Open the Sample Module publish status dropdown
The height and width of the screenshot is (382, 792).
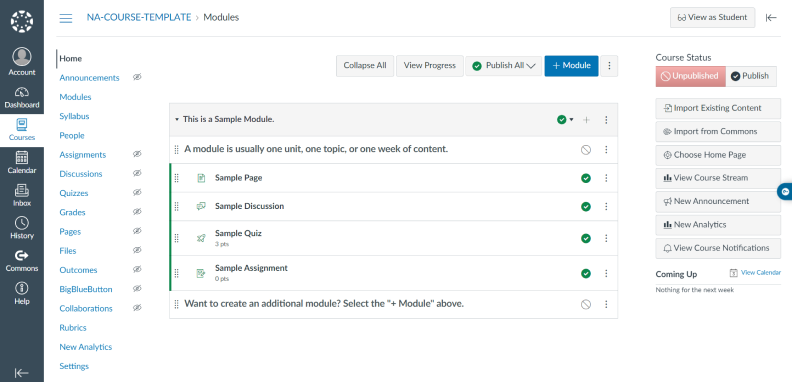coord(565,120)
